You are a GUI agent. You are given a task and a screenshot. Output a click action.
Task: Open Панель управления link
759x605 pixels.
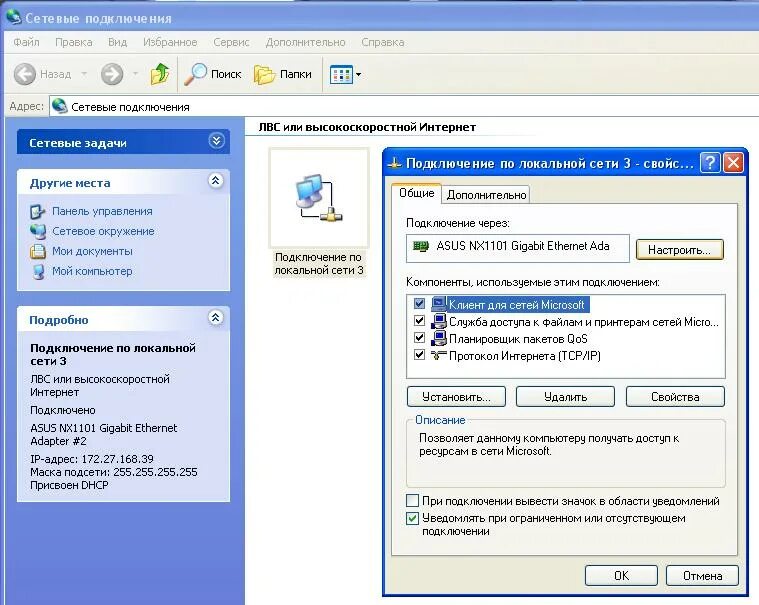(102, 211)
